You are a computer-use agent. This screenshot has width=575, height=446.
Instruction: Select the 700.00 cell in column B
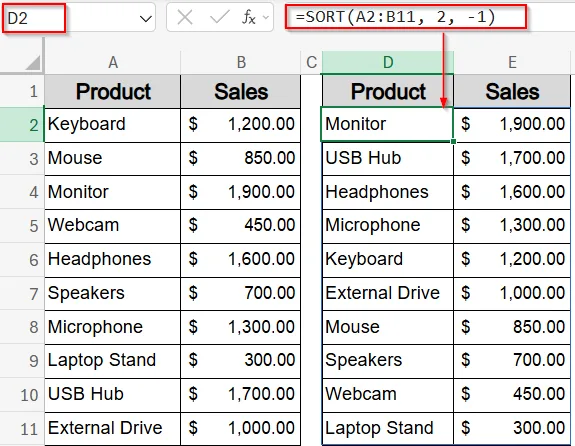coord(241,293)
